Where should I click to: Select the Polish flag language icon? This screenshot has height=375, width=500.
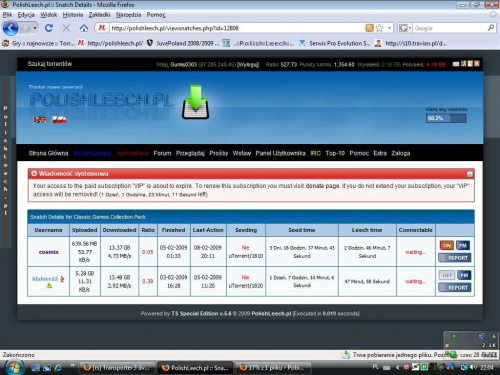(x=59, y=120)
